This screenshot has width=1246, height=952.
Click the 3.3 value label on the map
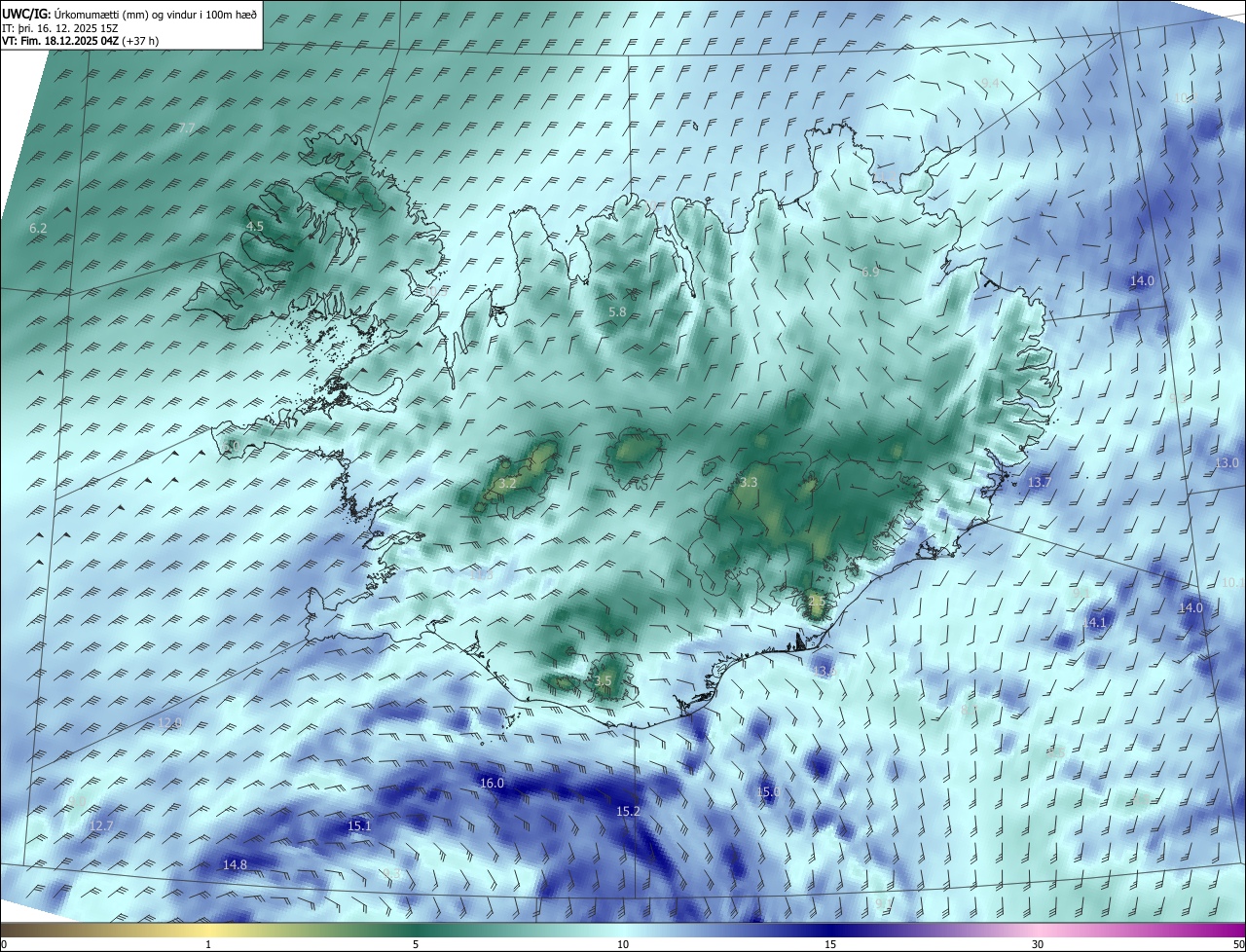pos(749,482)
